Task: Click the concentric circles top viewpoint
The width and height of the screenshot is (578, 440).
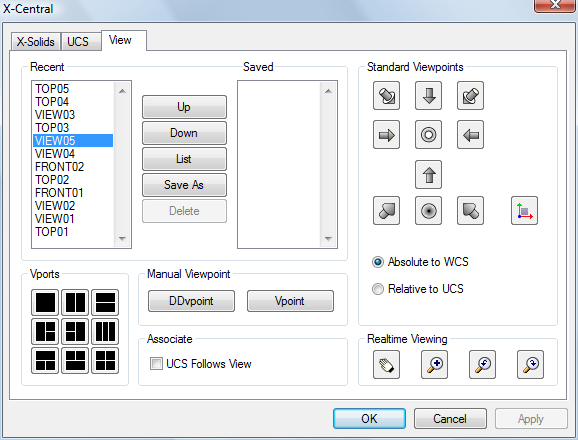Action: click(x=428, y=135)
